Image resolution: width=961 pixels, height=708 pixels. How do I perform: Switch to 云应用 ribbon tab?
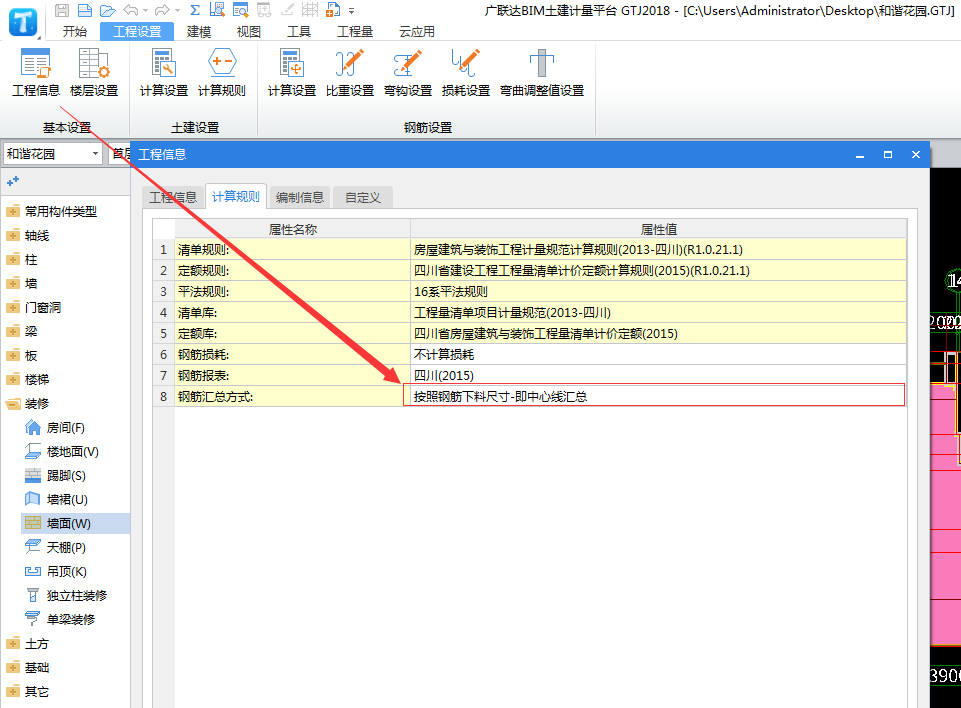tap(417, 31)
